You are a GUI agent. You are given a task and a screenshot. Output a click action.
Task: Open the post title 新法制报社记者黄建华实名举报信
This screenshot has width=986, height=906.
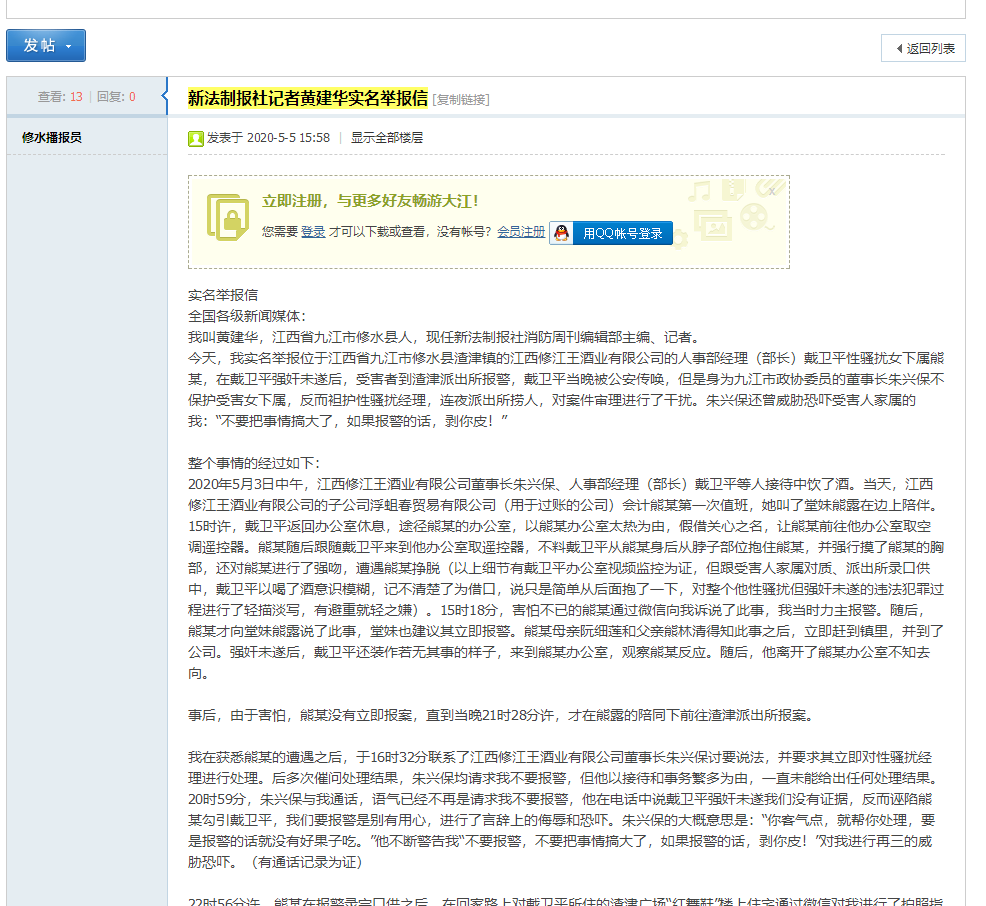point(307,98)
